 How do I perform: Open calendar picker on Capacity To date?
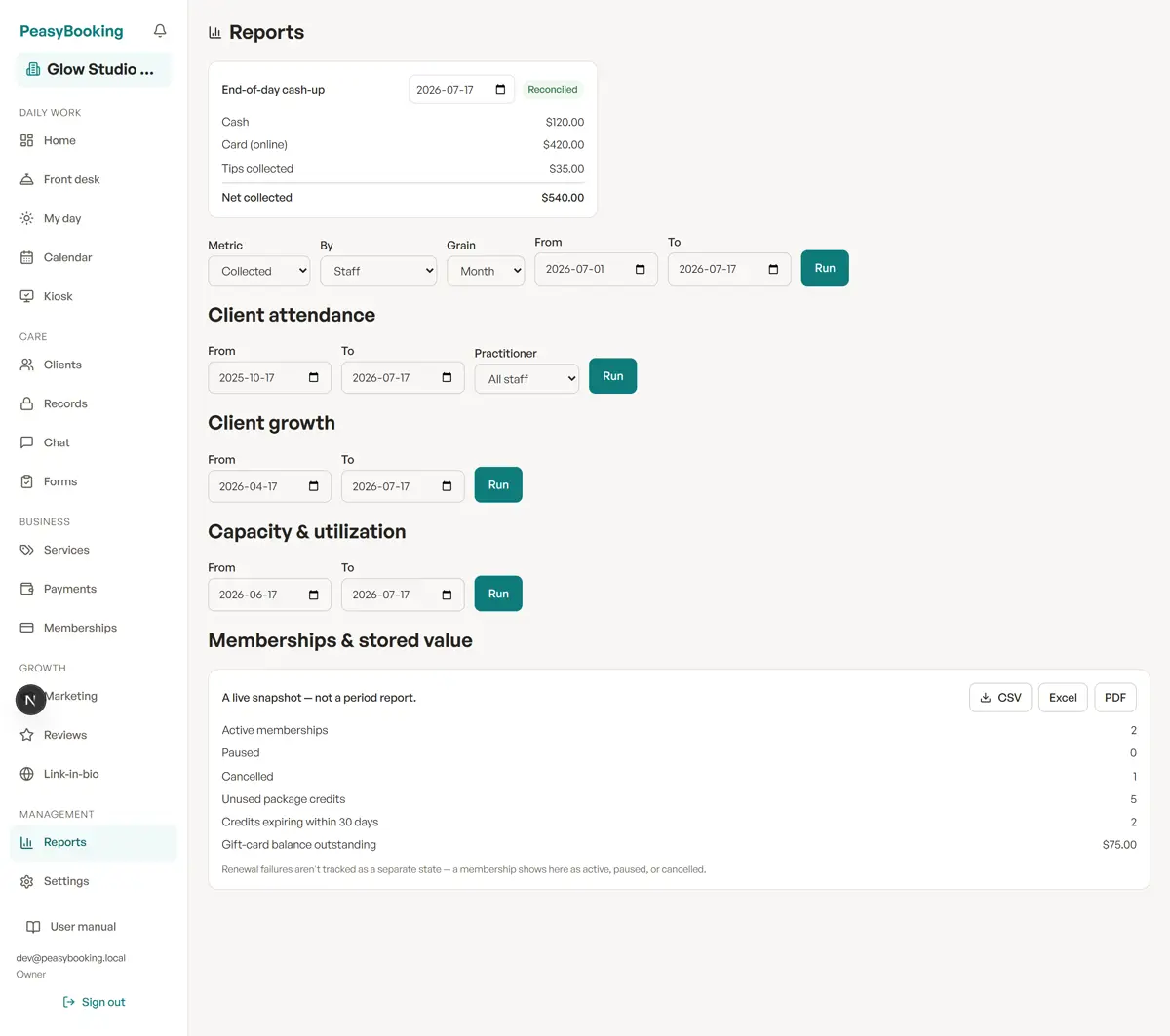coord(447,595)
